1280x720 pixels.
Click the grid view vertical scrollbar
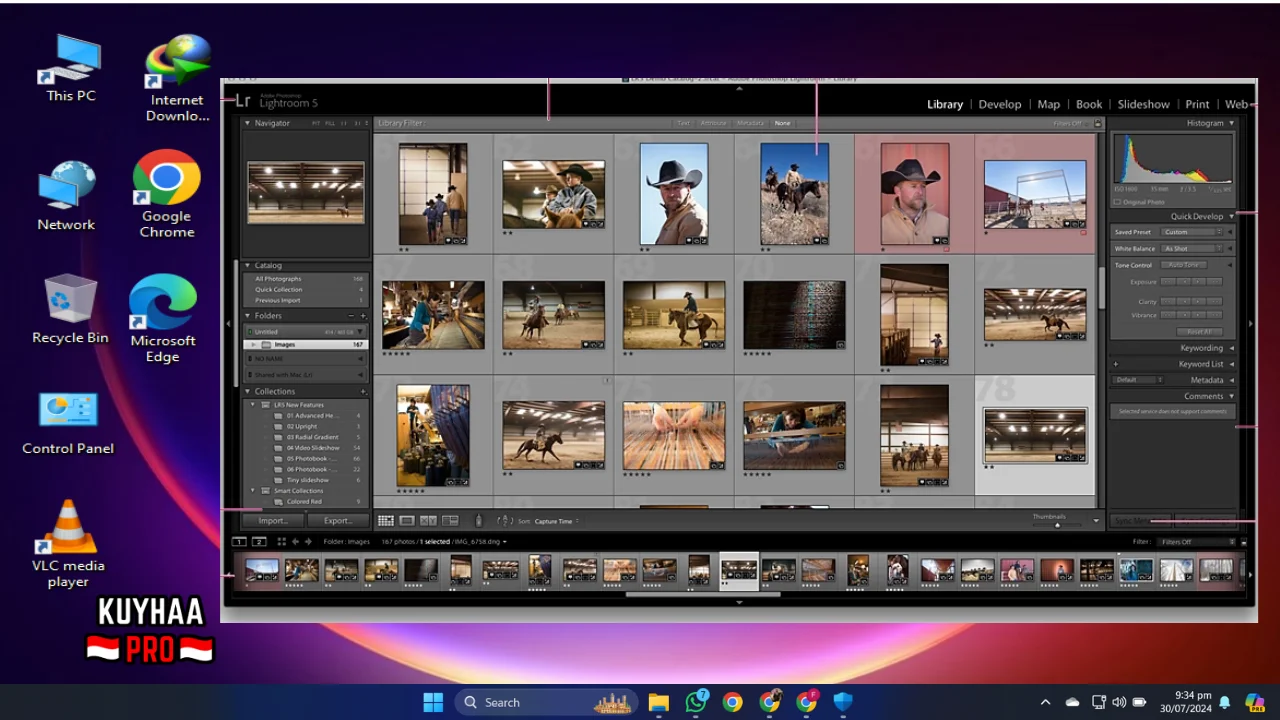(1102, 288)
